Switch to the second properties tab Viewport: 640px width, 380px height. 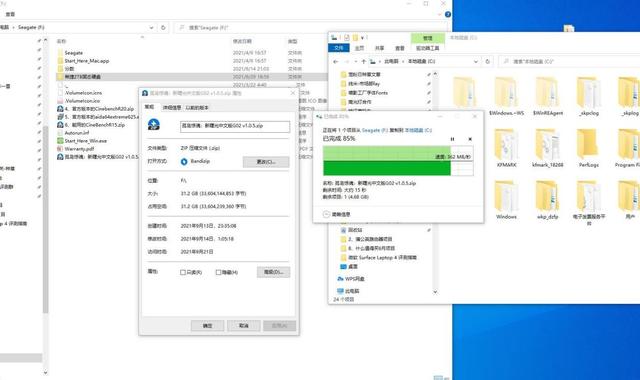click(x=172, y=107)
